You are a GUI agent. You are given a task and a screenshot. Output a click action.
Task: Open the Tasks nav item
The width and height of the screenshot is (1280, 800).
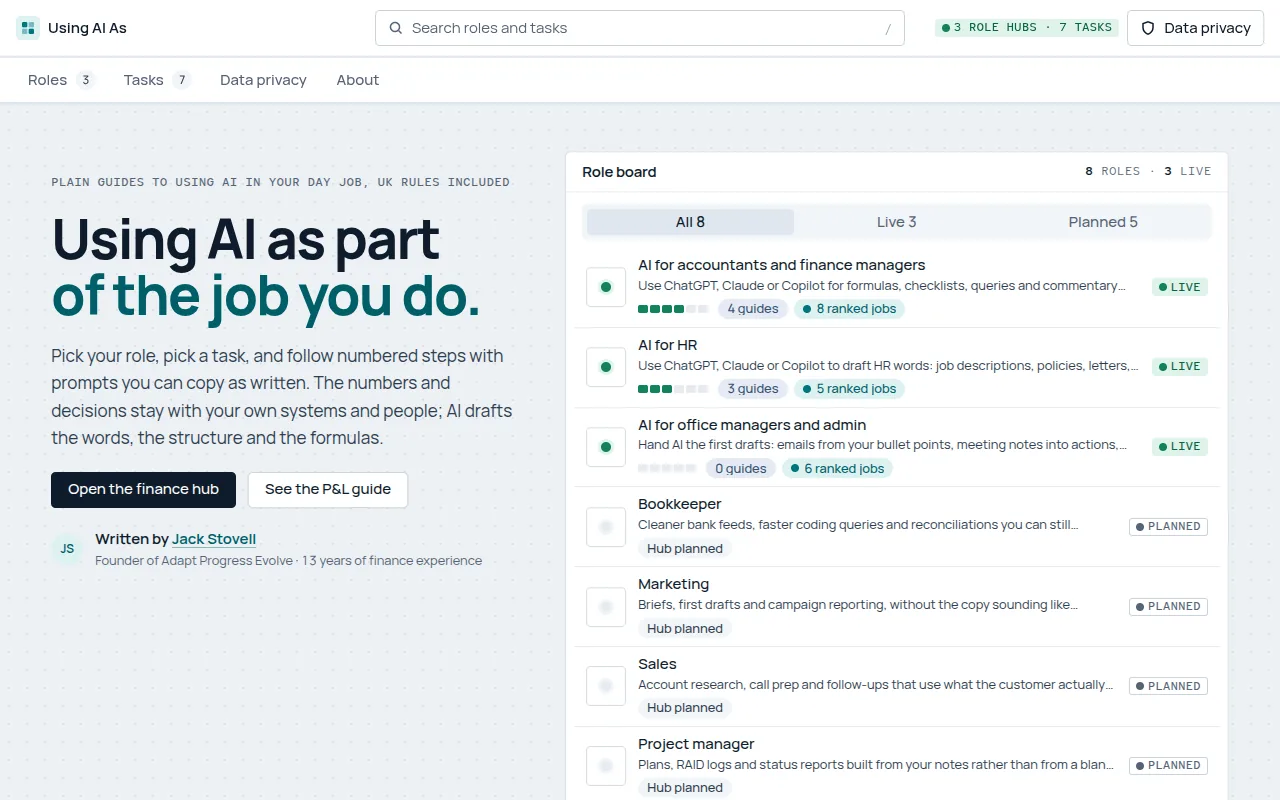click(157, 80)
